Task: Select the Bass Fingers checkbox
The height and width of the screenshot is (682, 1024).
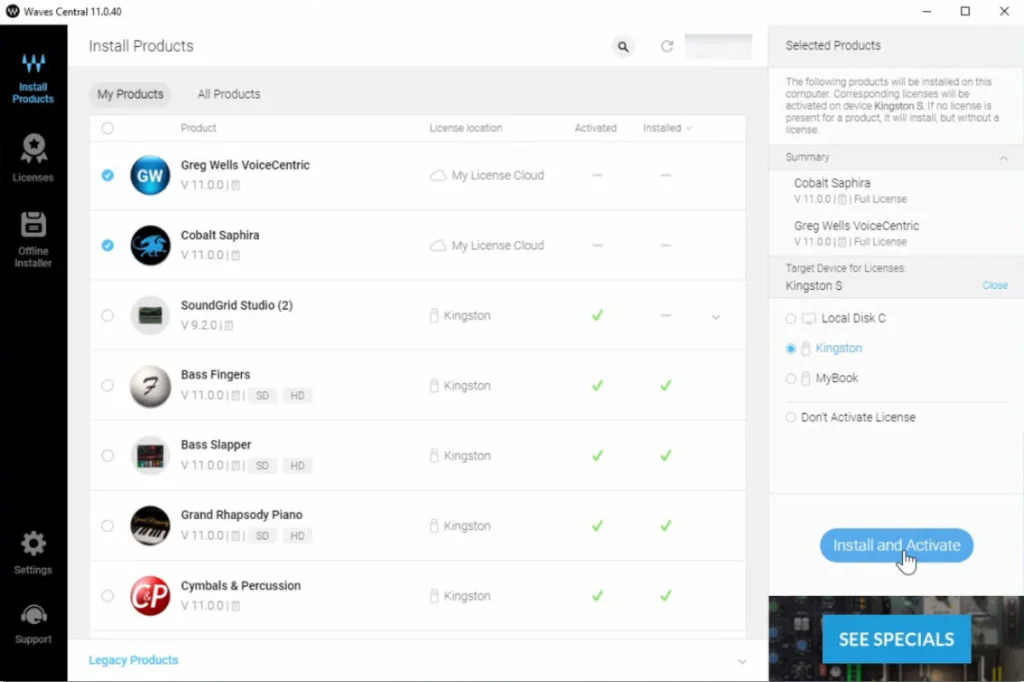Action: click(108, 385)
